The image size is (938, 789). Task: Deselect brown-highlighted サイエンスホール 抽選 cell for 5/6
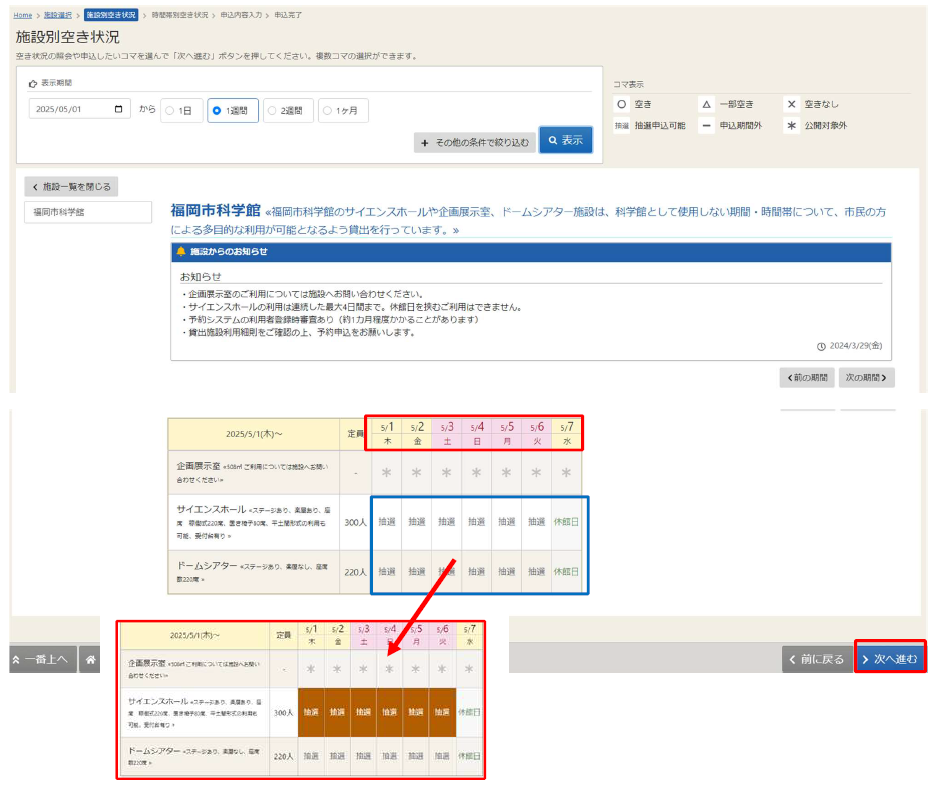click(x=442, y=712)
